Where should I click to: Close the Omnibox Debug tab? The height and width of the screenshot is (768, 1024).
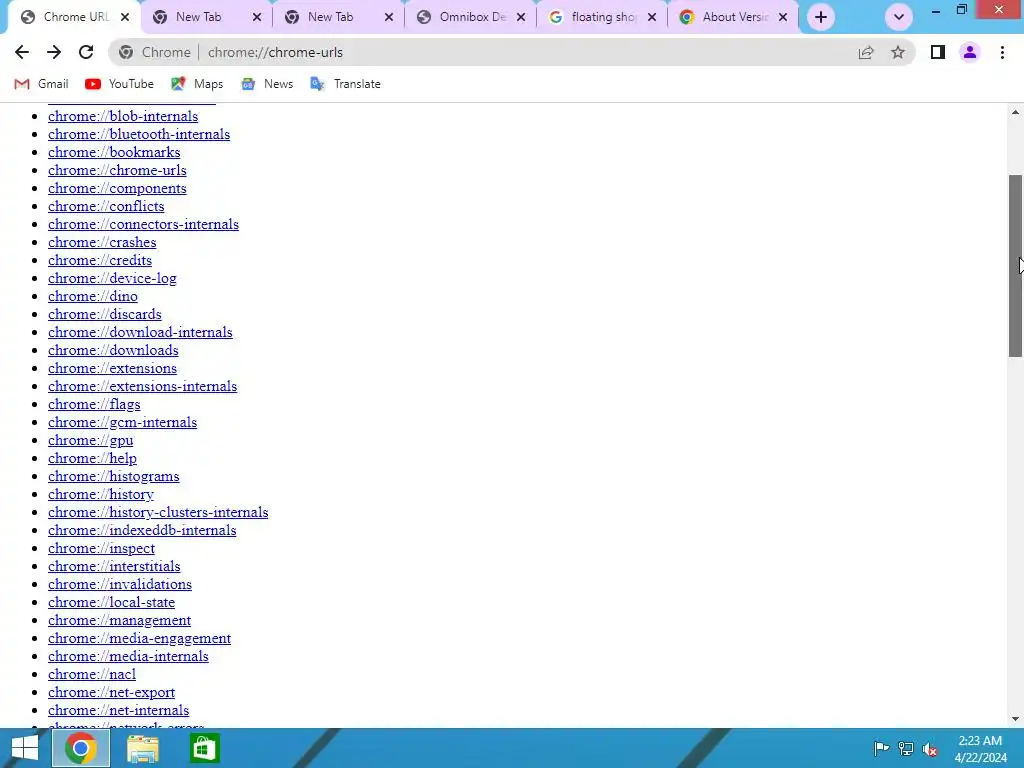point(521,17)
